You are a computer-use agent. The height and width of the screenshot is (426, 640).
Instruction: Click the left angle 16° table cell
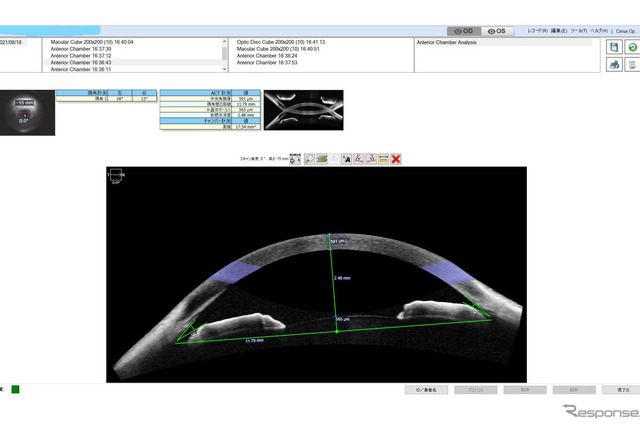[x=120, y=99]
